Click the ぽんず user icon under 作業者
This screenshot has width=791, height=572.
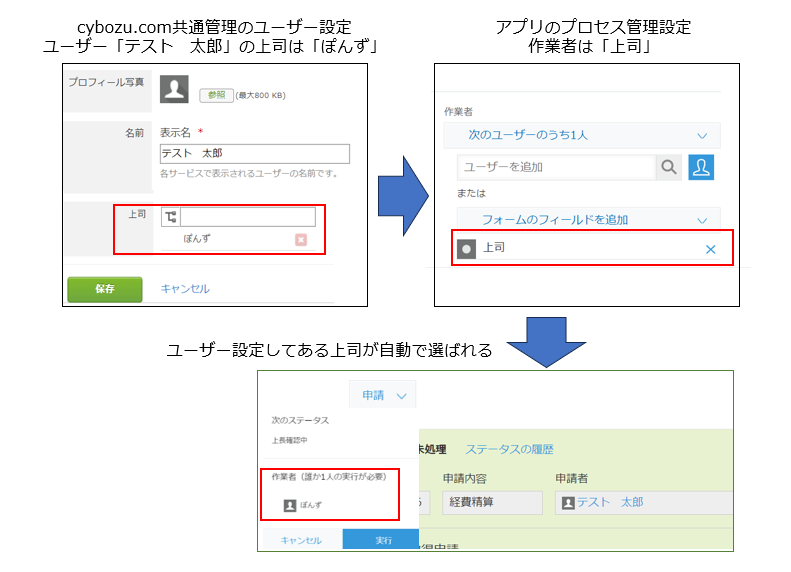(x=290, y=505)
